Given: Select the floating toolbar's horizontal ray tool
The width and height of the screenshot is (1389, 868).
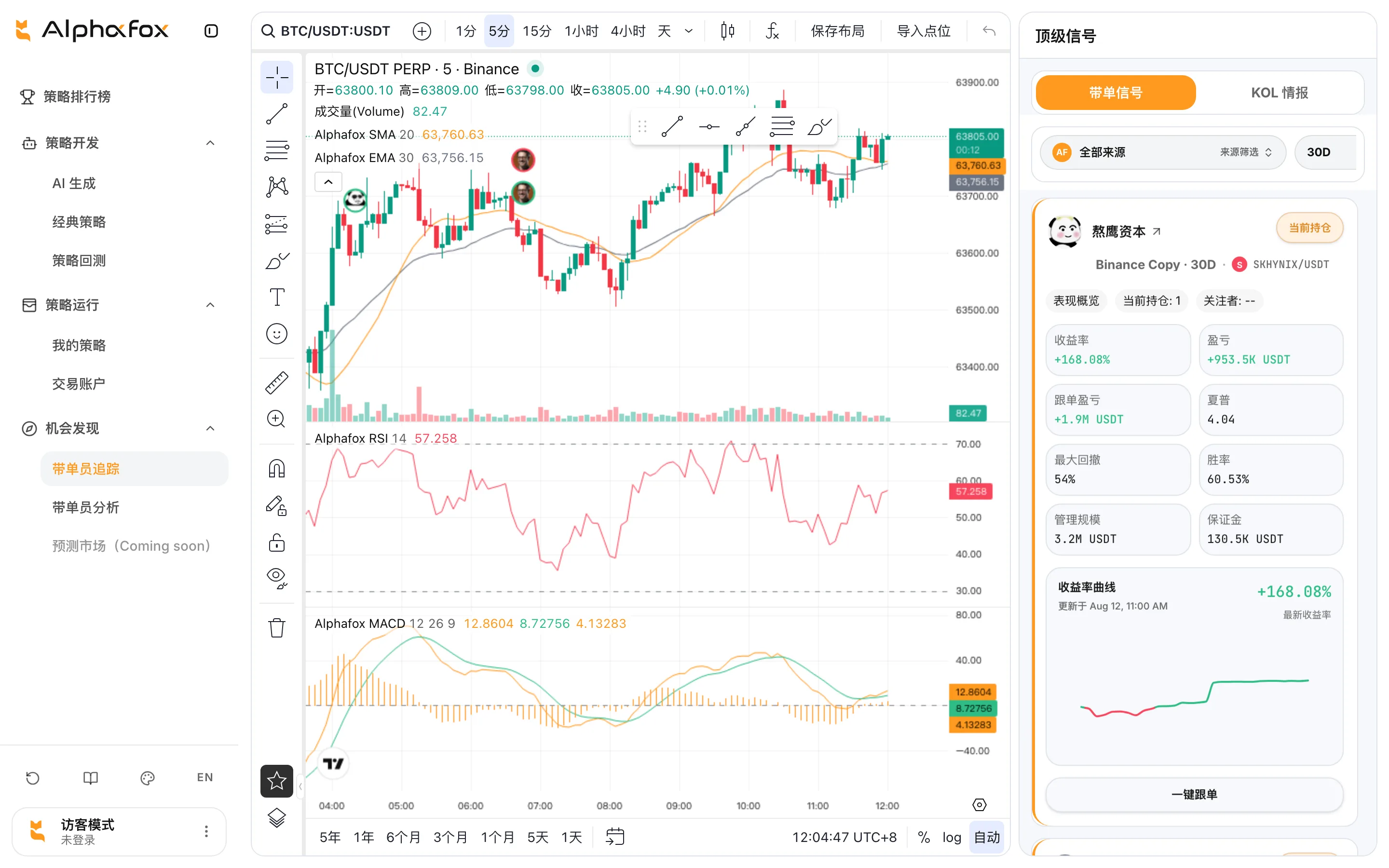Looking at the screenshot, I should (x=709, y=127).
